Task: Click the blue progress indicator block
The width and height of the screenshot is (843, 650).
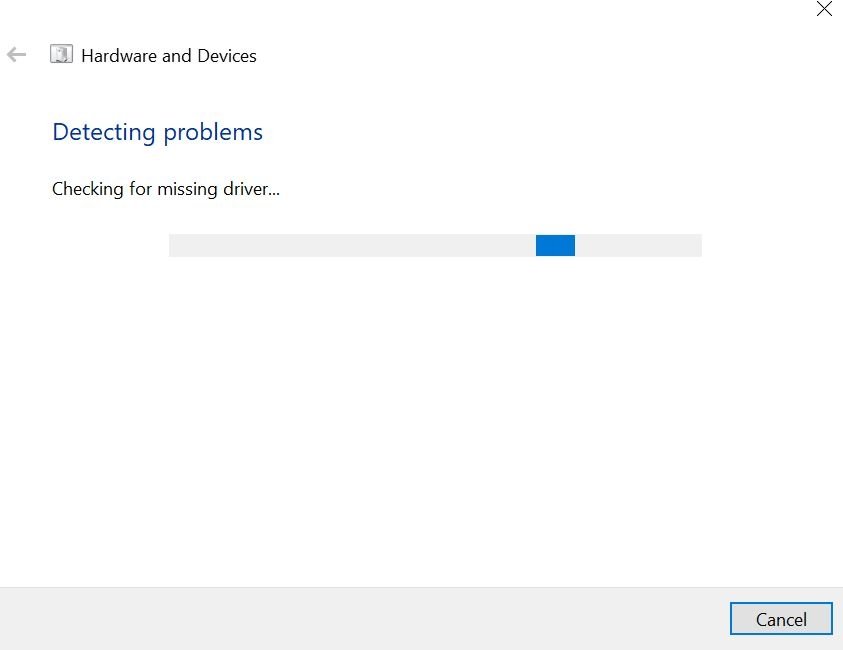Action: click(x=555, y=245)
